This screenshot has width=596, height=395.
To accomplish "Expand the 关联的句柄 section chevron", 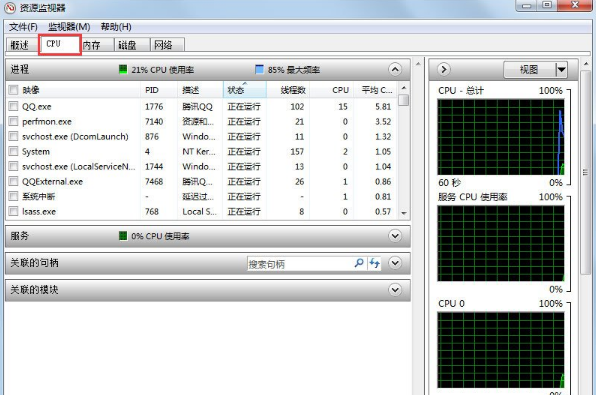I will click(x=395, y=263).
